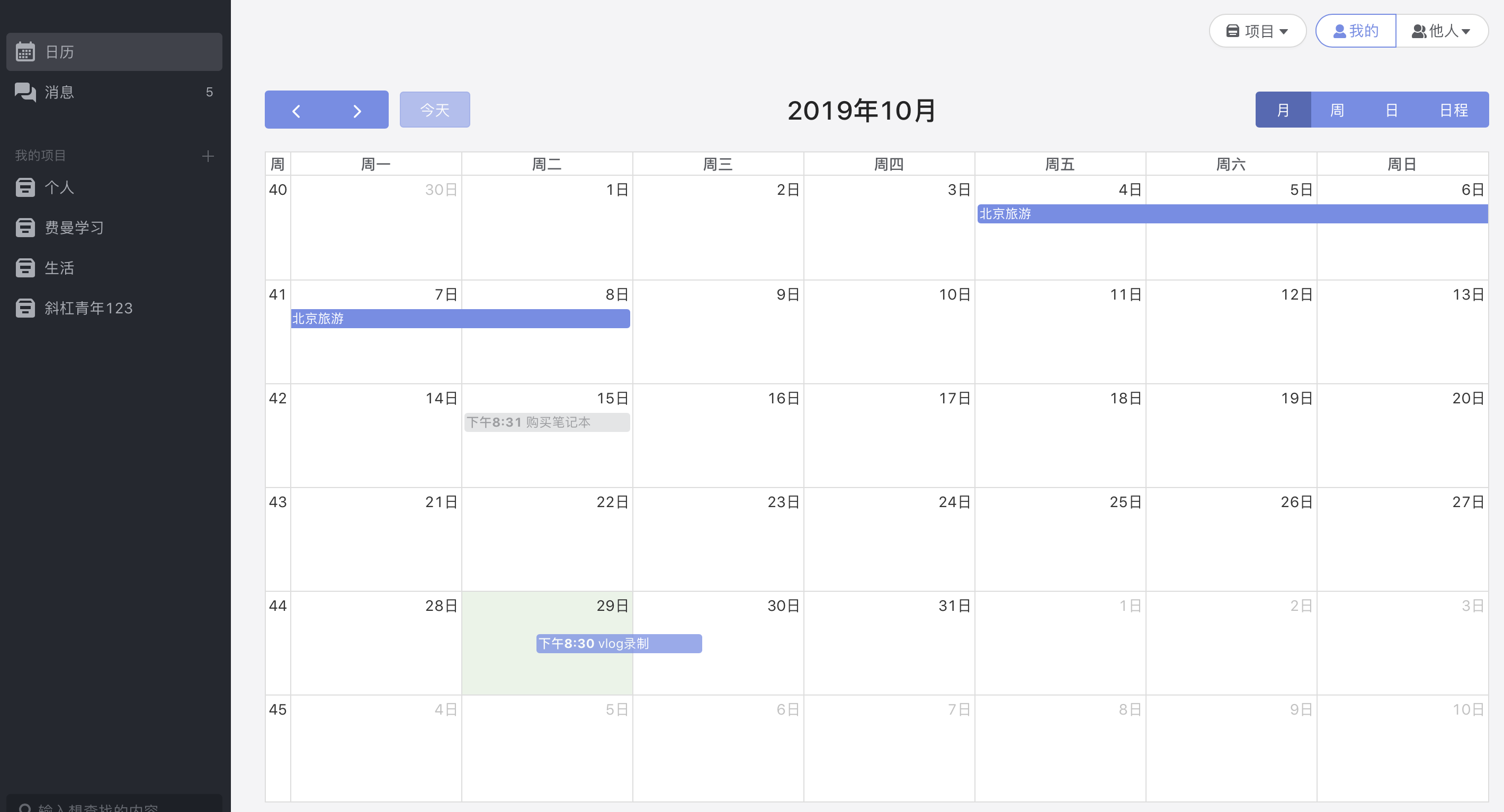Screen dimensions: 1504x812
Task: Click the 费曼学习 project icon
Action: click(25, 228)
